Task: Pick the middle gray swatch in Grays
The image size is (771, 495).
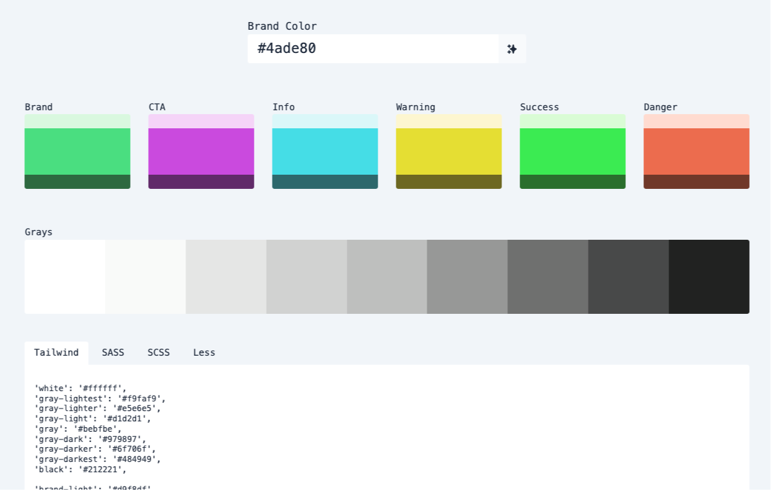Action: (387, 277)
